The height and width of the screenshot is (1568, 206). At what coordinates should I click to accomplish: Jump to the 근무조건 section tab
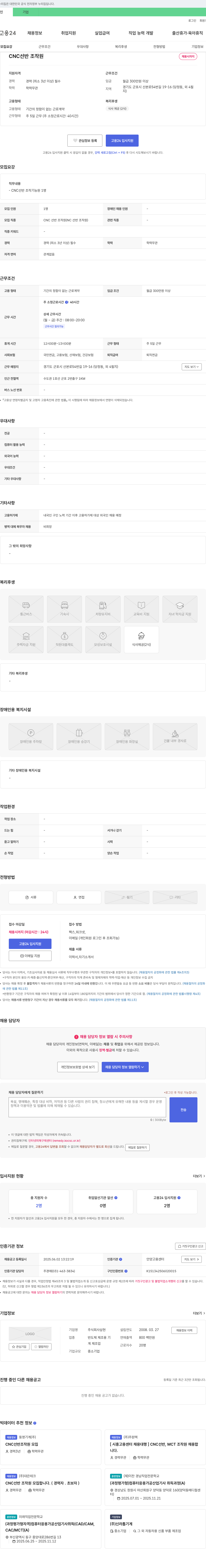coord(44,47)
